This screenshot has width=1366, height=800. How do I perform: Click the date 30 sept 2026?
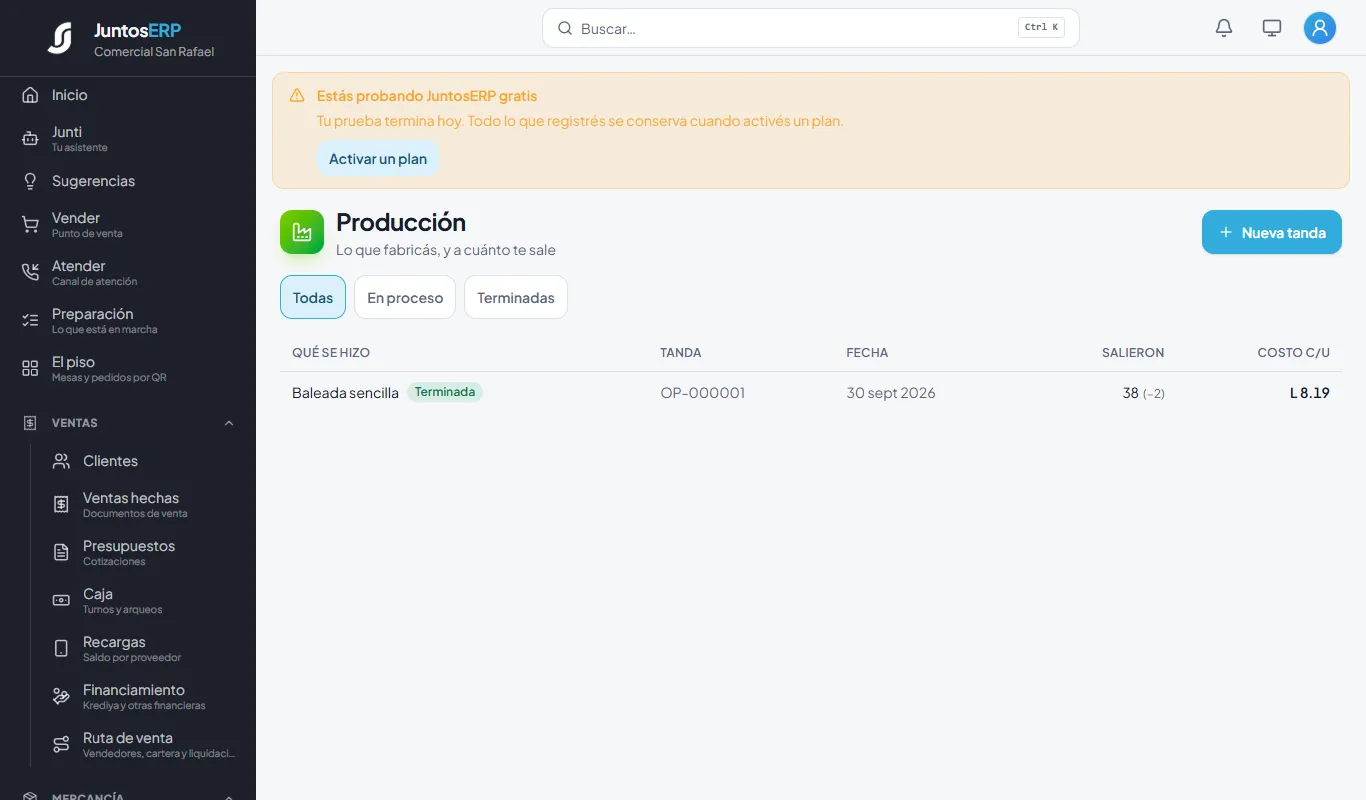point(891,393)
